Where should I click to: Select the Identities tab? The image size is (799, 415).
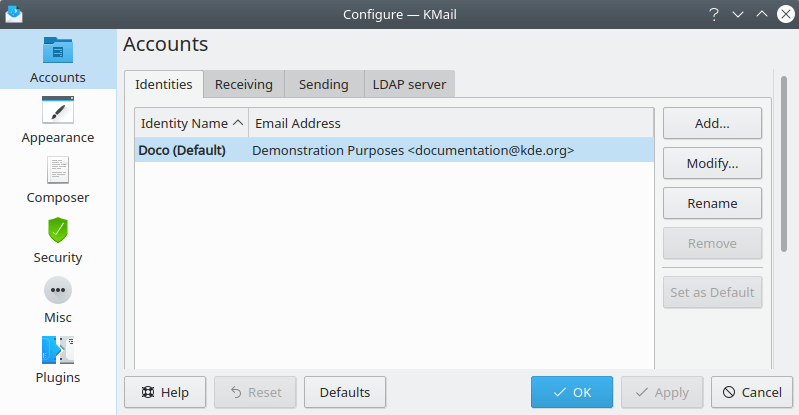tap(164, 85)
